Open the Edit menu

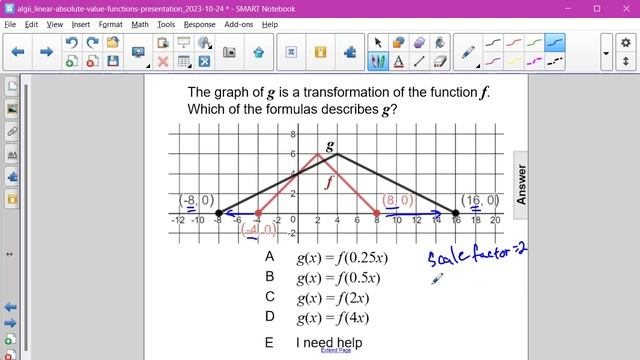click(x=31, y=24)
